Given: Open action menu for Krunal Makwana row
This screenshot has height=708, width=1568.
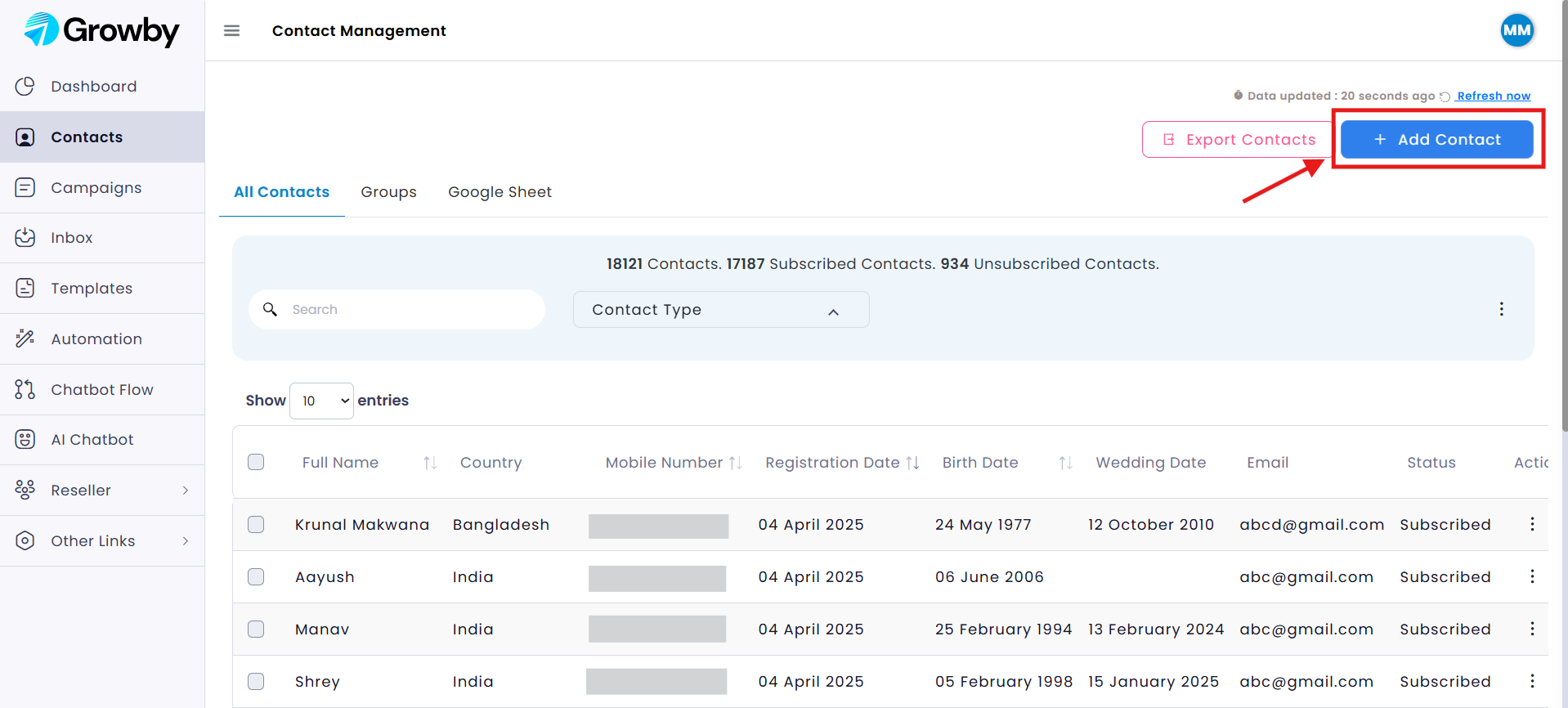Looking at the screenshot, I should click(1531, 524).
